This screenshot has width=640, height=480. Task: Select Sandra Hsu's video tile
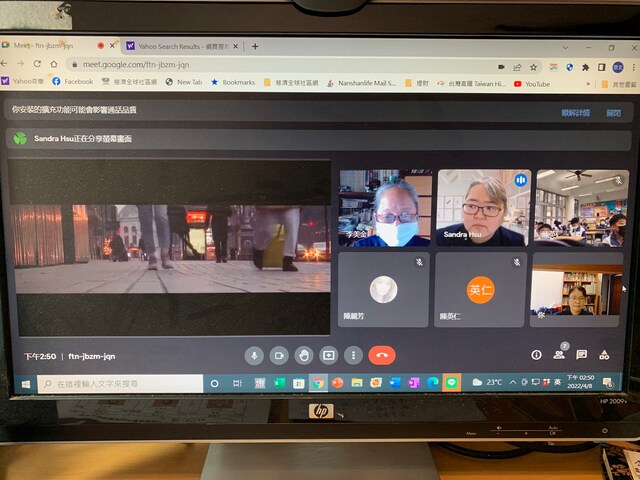tap(483, 207)
